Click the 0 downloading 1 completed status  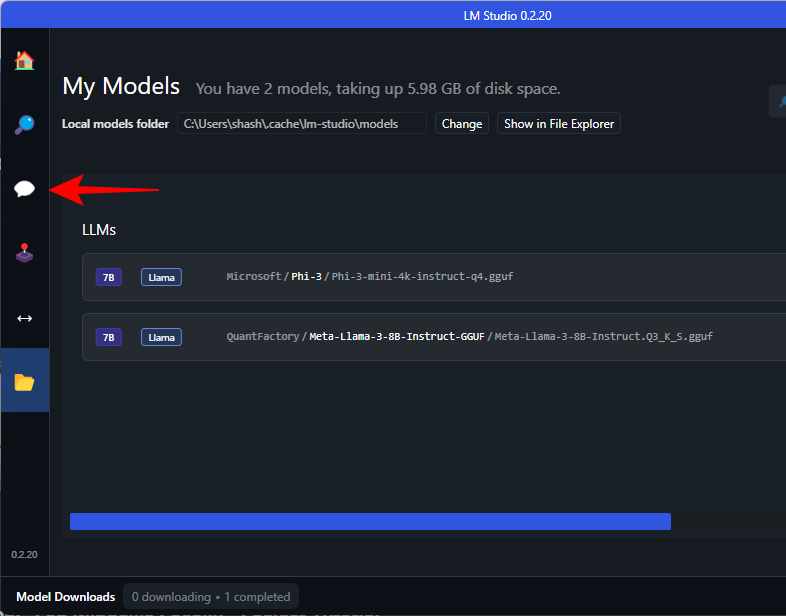point(211,596)
